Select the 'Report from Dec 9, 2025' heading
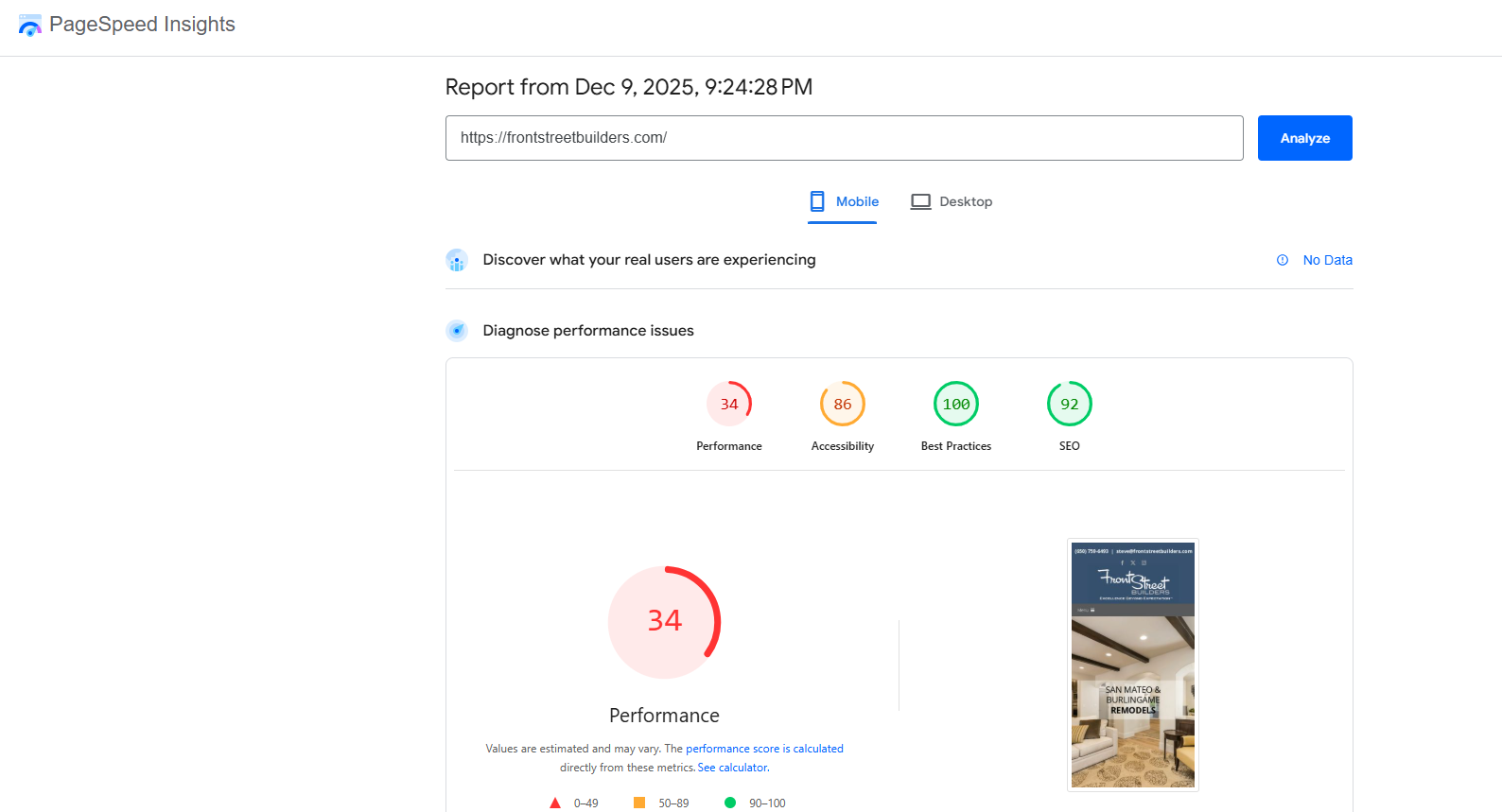Viewport: 1502px width, 812px height. click(629, 87)
